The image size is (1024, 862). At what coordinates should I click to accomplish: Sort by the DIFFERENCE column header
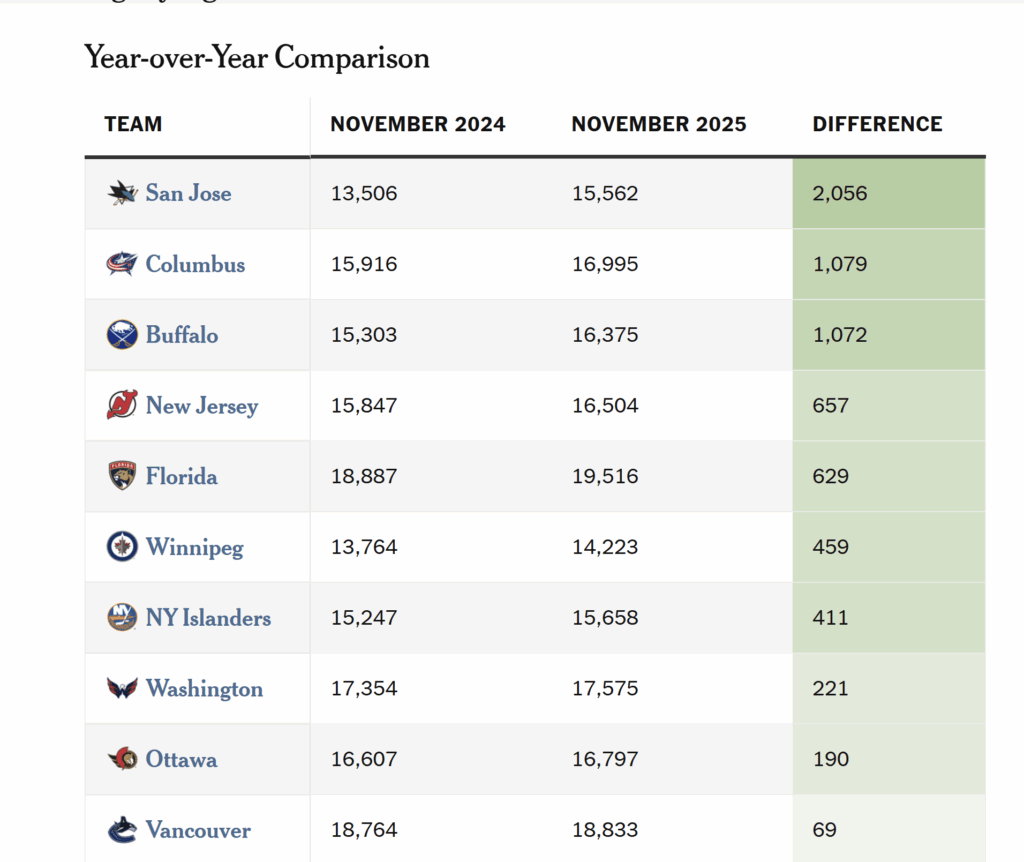[877, 124]
